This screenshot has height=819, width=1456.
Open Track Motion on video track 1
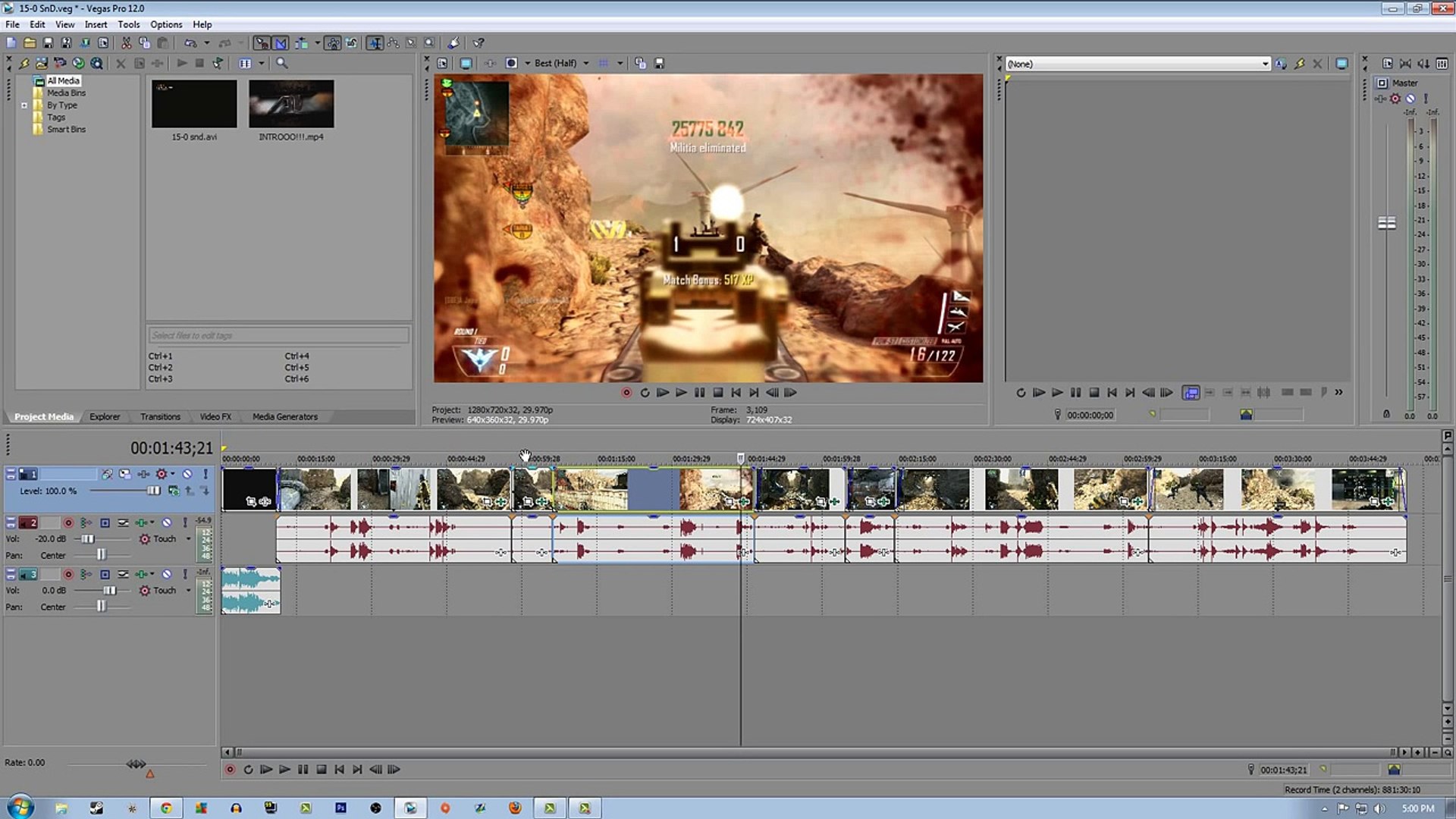[125, 475]
